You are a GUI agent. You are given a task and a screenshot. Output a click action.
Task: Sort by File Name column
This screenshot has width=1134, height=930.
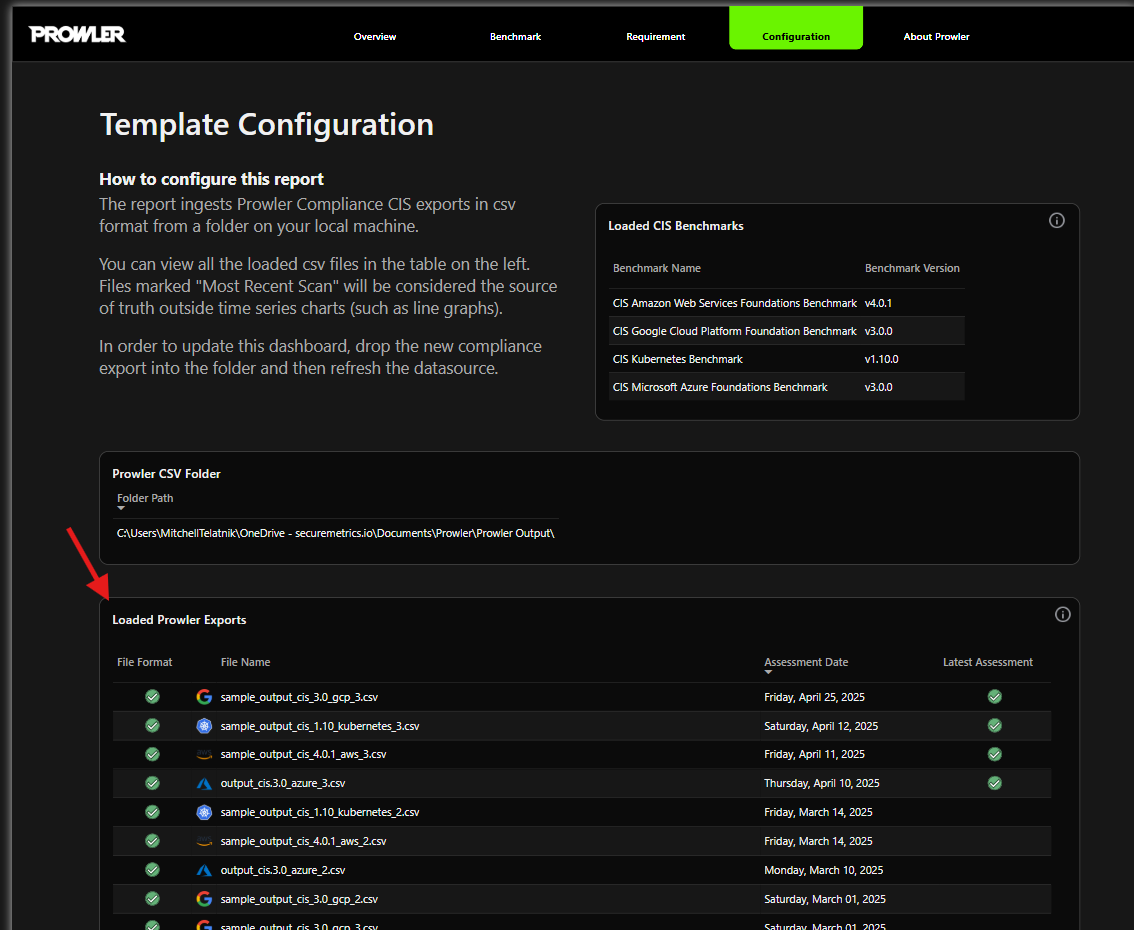[x=245, y=662]
